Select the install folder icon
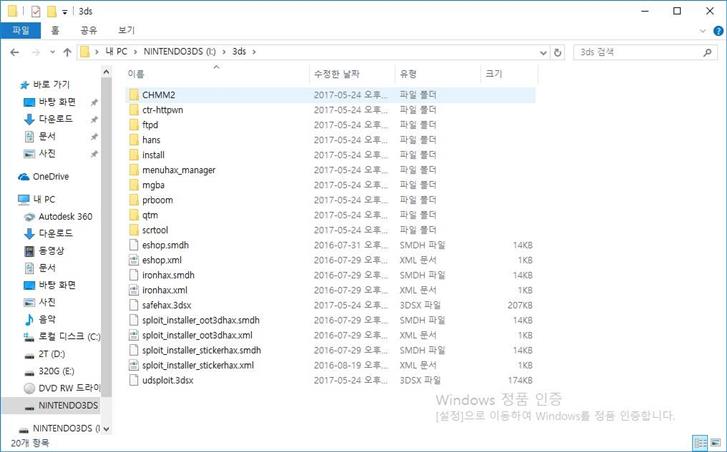 (x=134, y=155)
